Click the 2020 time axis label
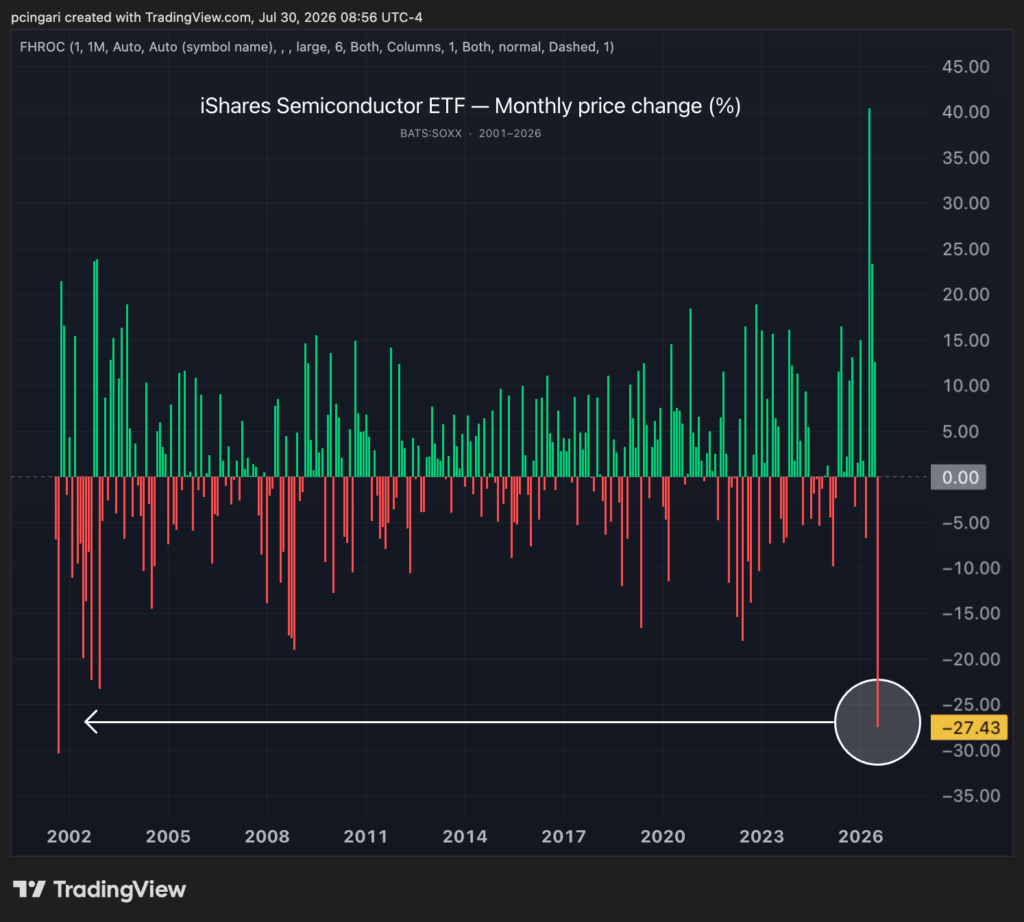 pyautogui.click(x=663, y=836)
